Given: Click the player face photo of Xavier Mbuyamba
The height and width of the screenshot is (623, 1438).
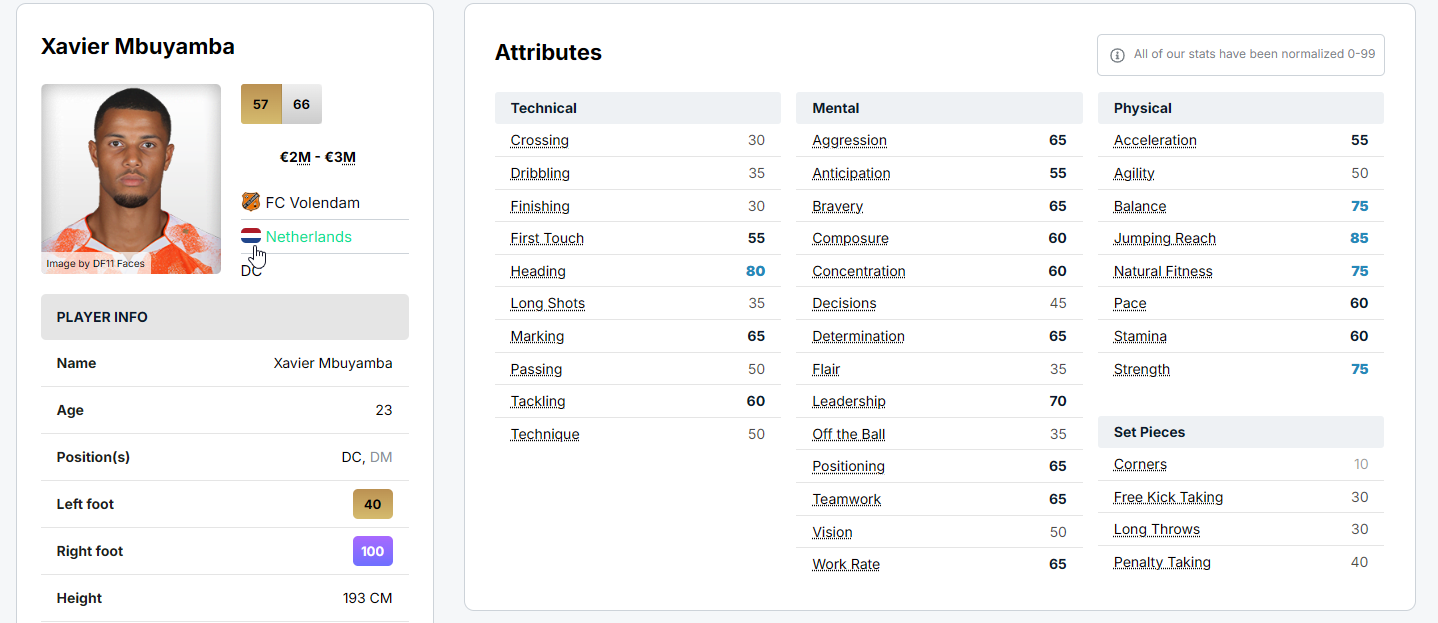Looking at the screenshot, I should click(131, 178).
